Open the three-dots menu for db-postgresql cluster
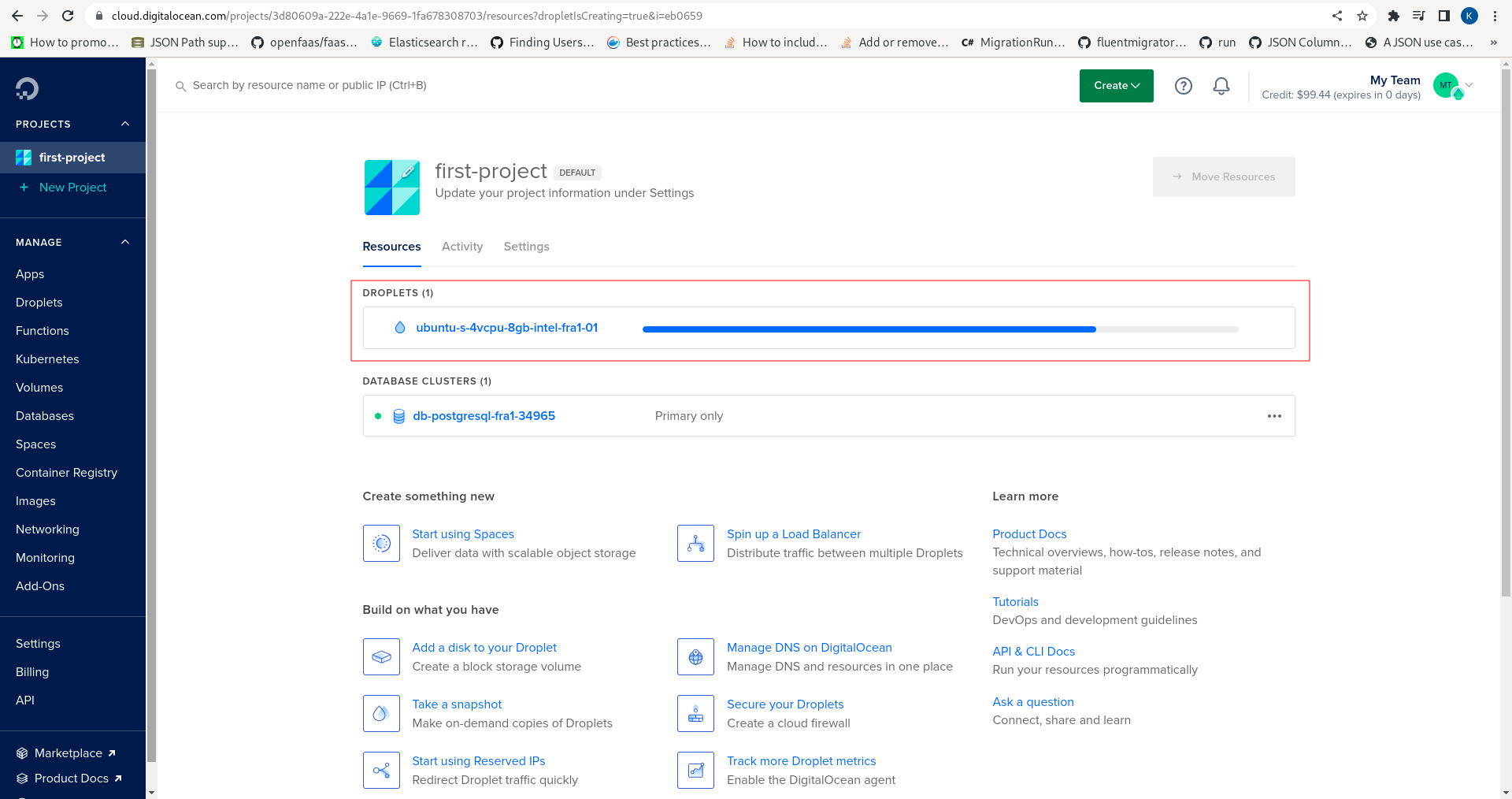The height and width of the screenshot is (799, 1512). click(1274, 416)
